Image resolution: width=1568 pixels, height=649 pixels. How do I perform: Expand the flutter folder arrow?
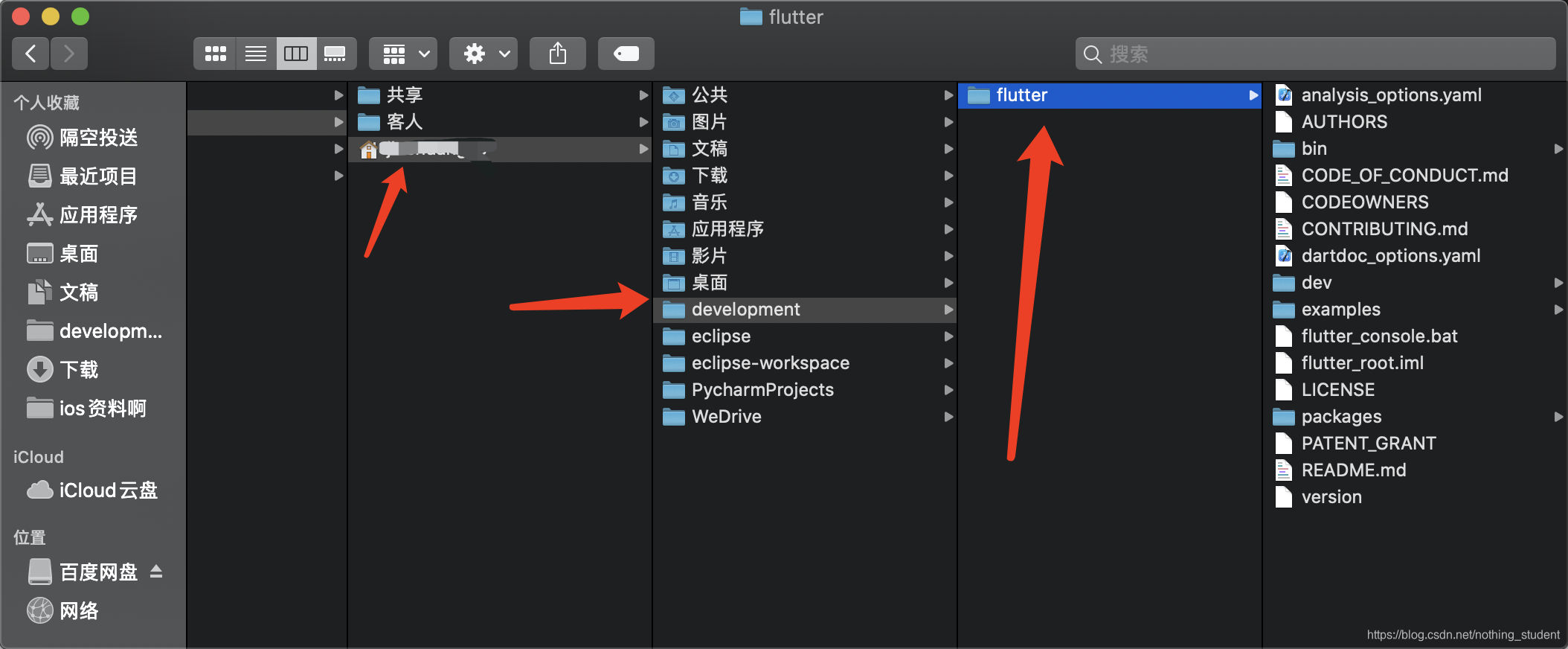pyautogui.click(x=1253, y=95)
